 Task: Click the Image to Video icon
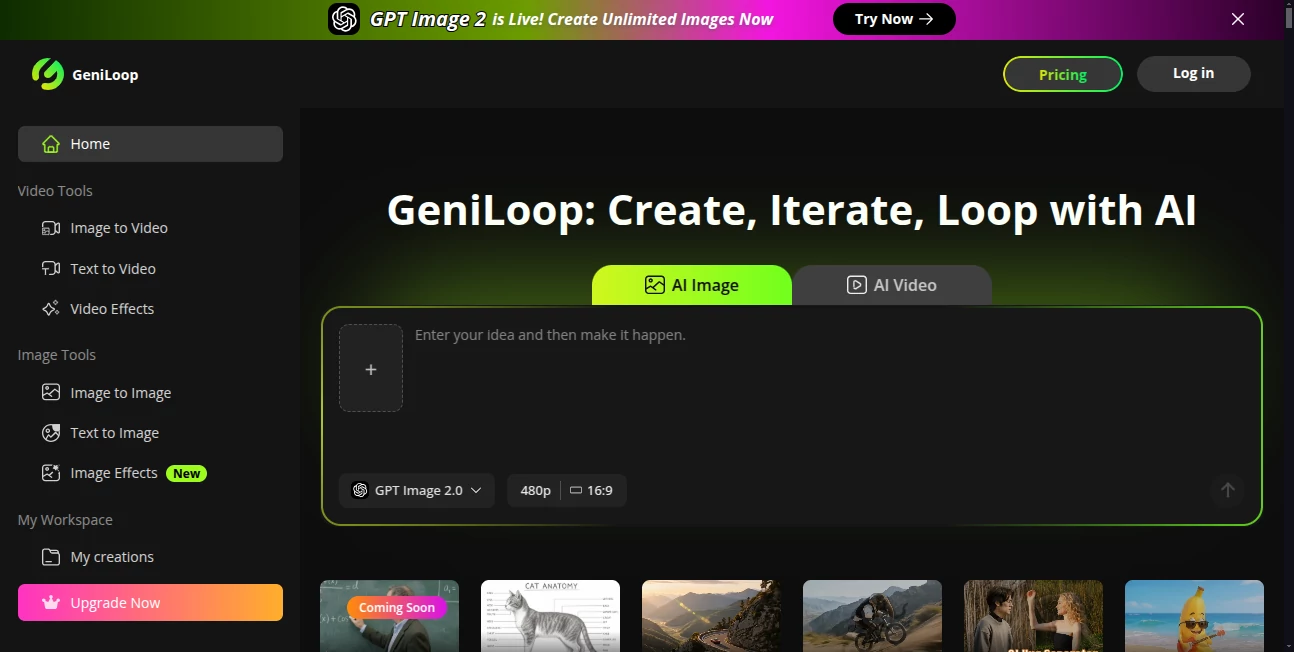[51, 228]
